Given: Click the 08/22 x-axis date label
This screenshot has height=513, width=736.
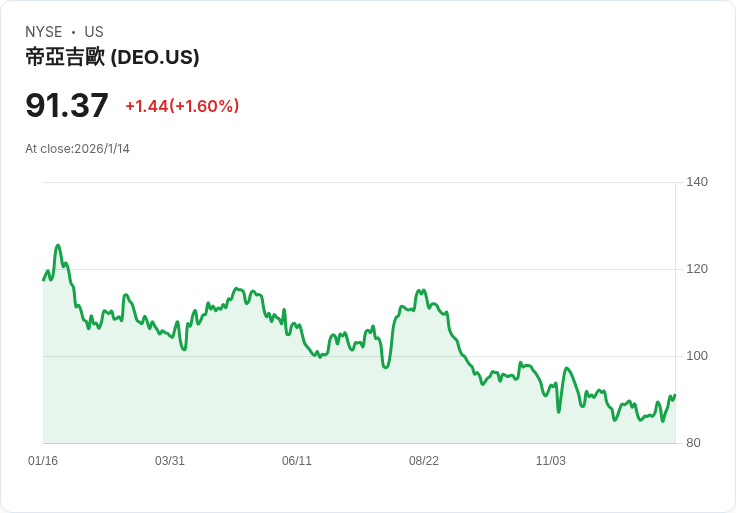Looking at the screenshot, I should coord(424,461).
